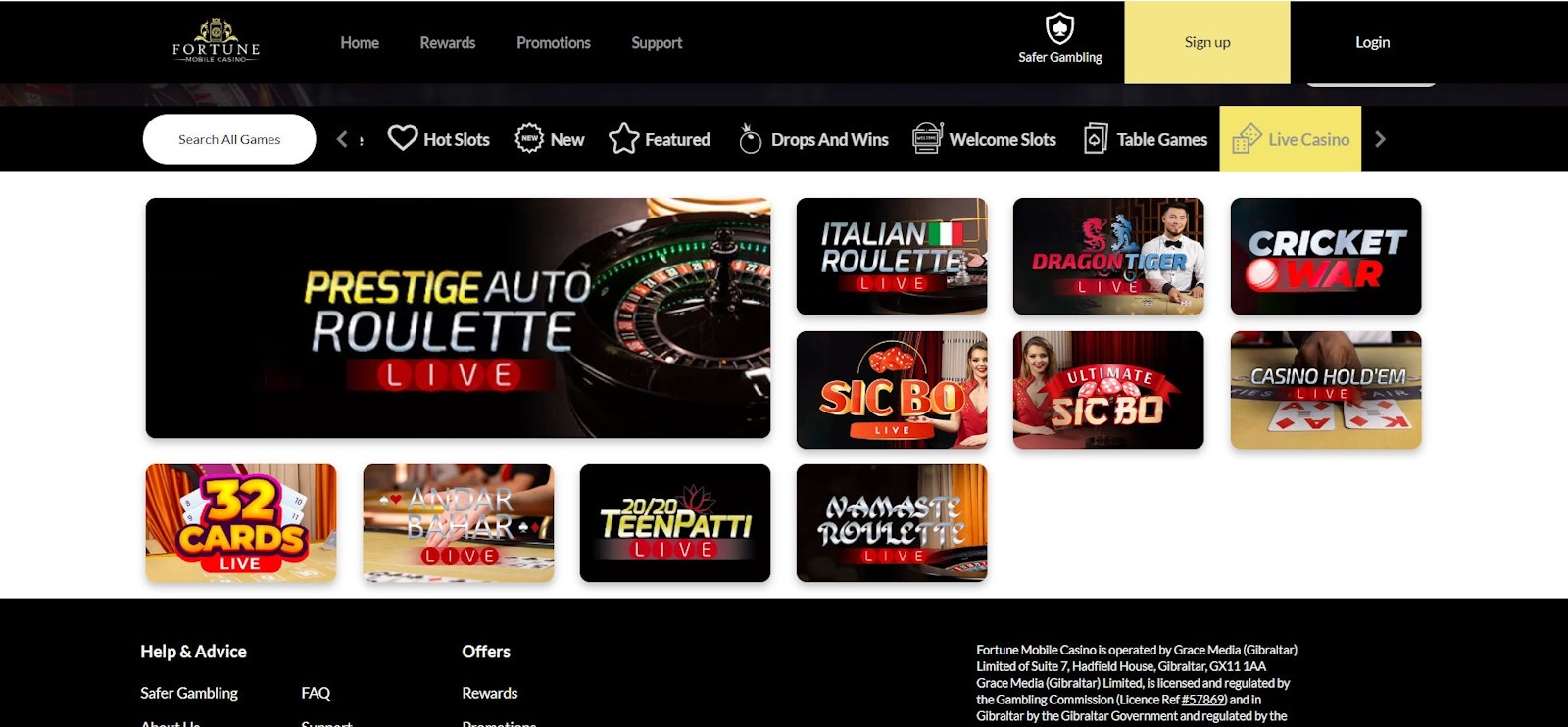Open the Table Games card icon
This screenshot has height=727, width=1568.
pyautogui.click(x=1096, y=139)
